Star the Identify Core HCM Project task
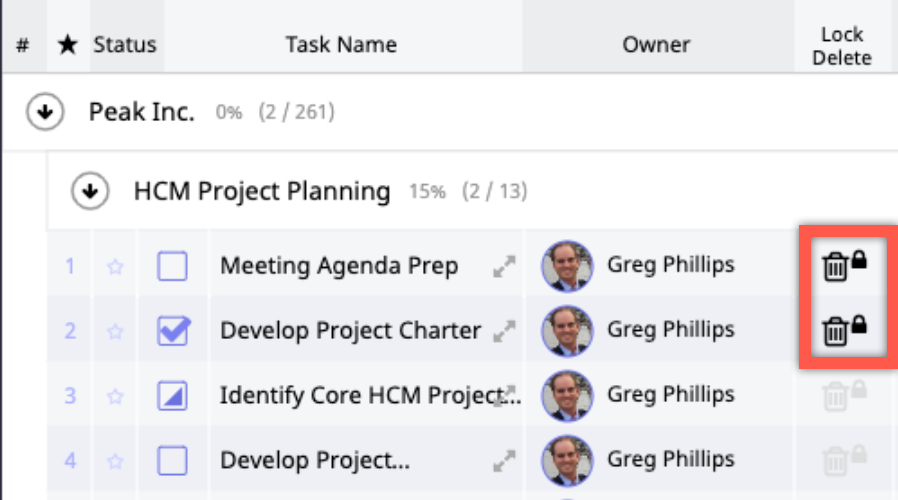 [x=115, y=396]
